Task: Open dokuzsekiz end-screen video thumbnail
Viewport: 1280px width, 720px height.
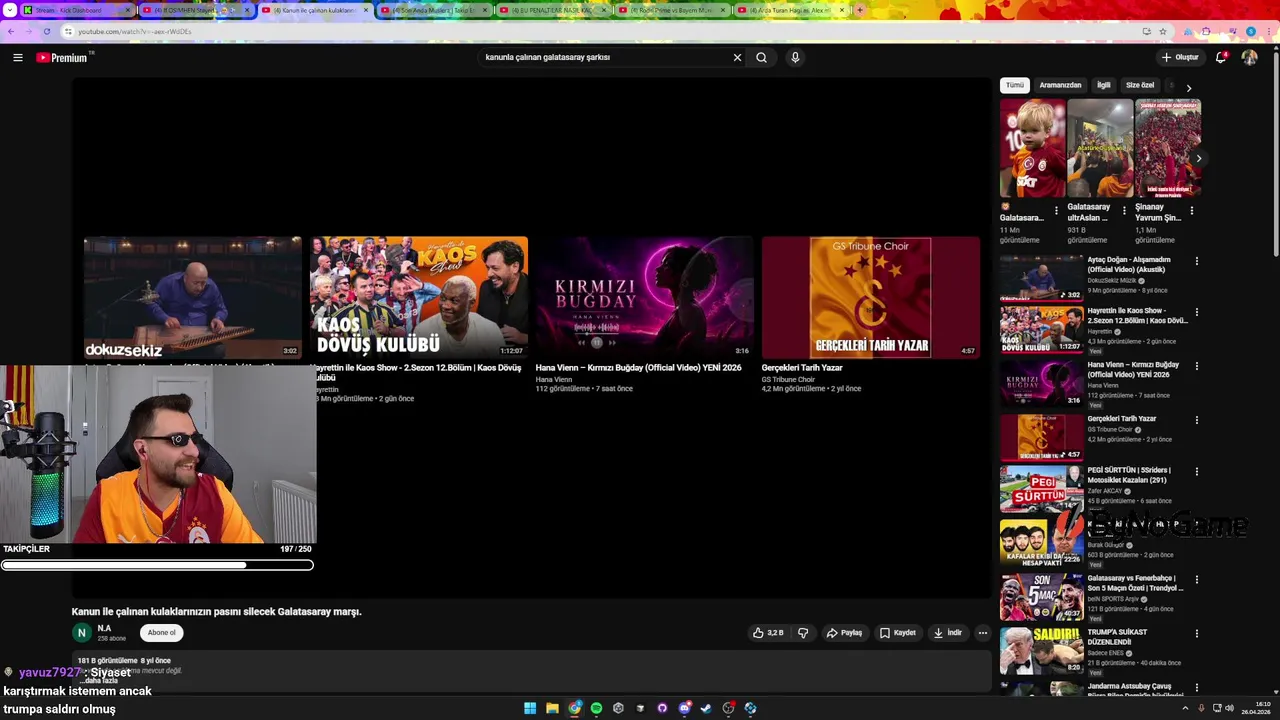Action: pos(193,297)
